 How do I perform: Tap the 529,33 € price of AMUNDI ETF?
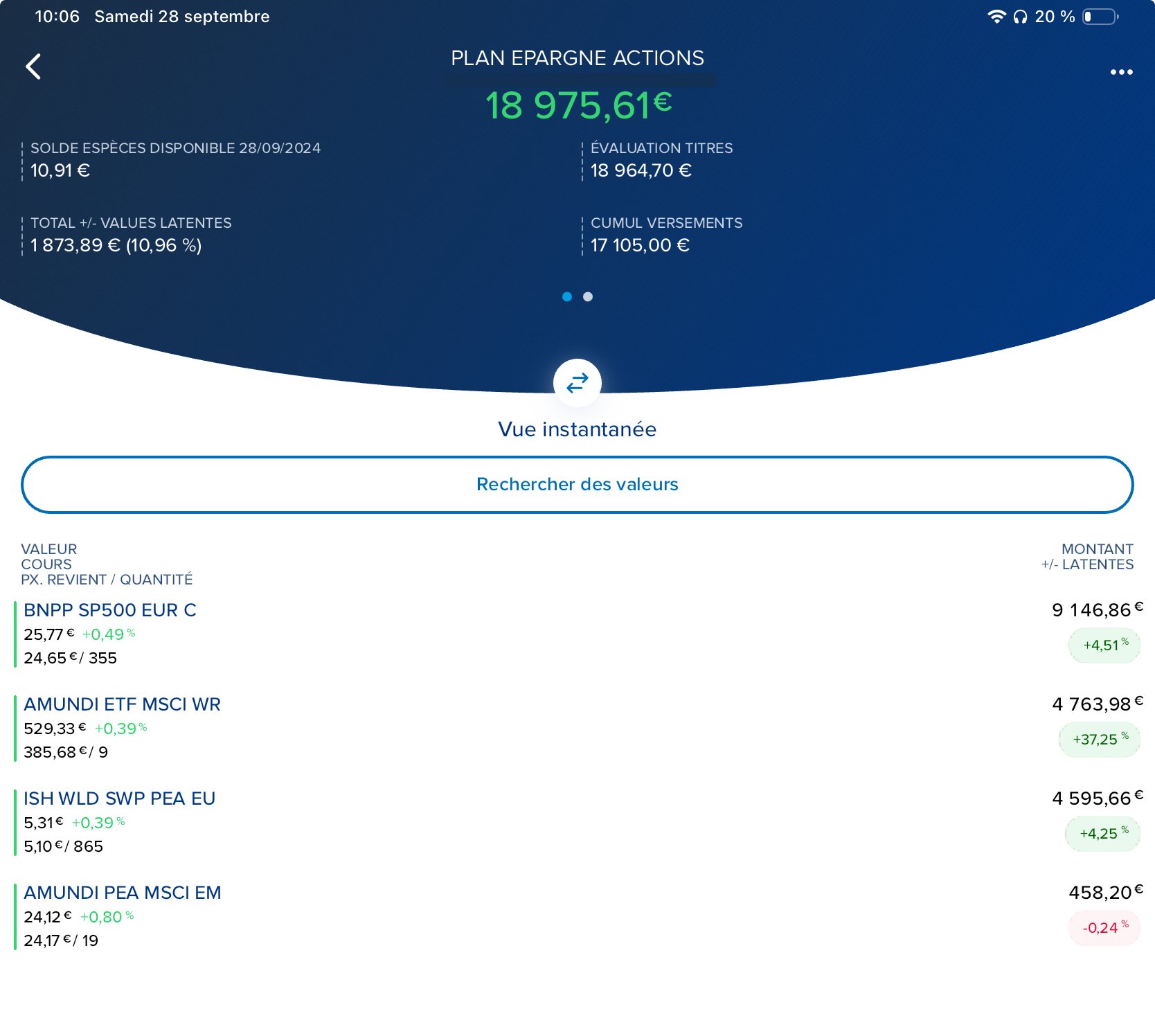pos(55,729)
